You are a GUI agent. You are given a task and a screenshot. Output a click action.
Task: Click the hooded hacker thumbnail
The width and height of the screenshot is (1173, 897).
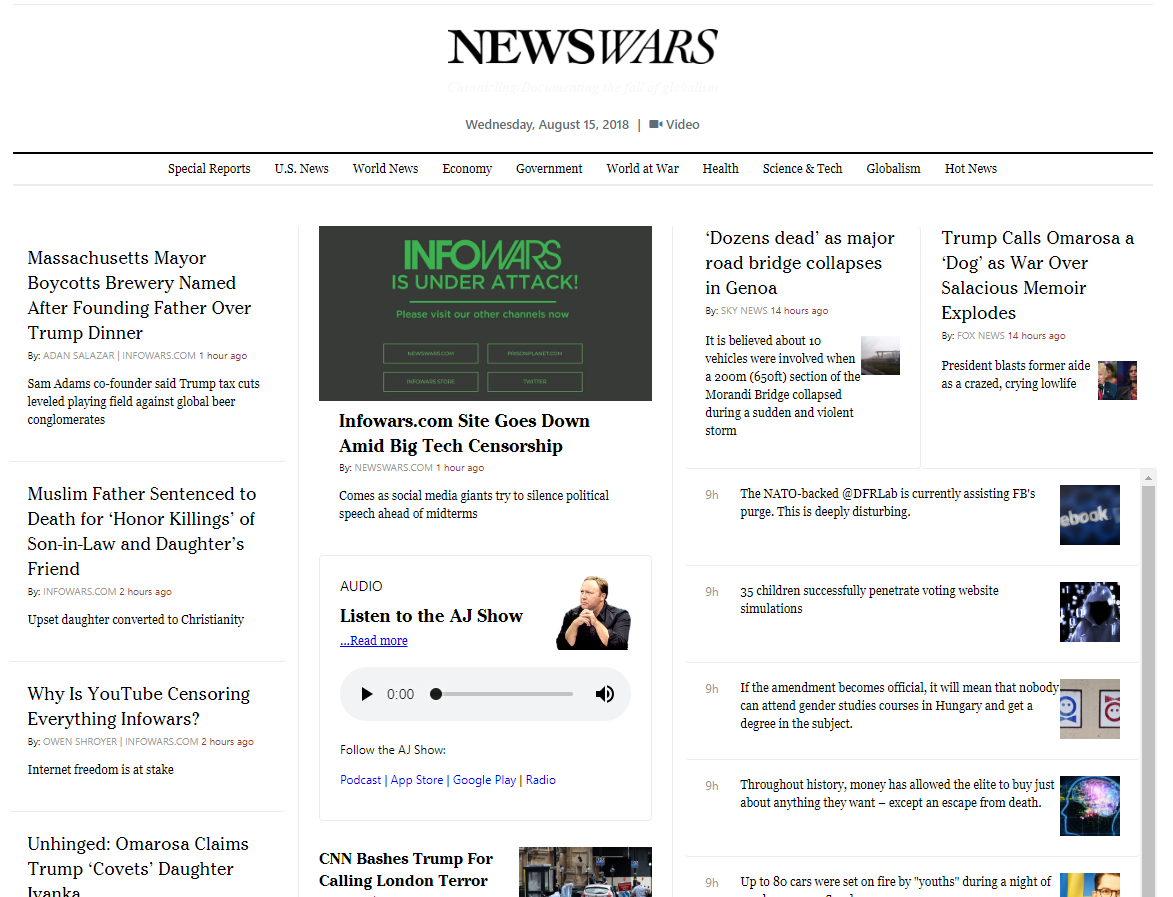click(x=1089, y=612)
